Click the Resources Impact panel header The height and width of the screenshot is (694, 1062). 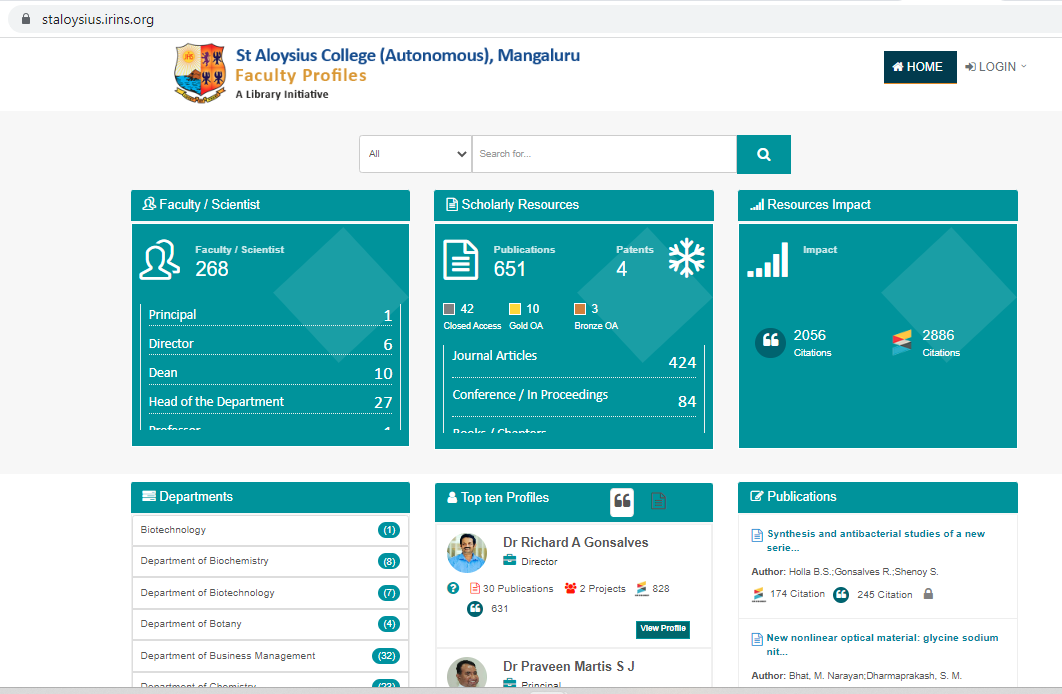(878, 205)
